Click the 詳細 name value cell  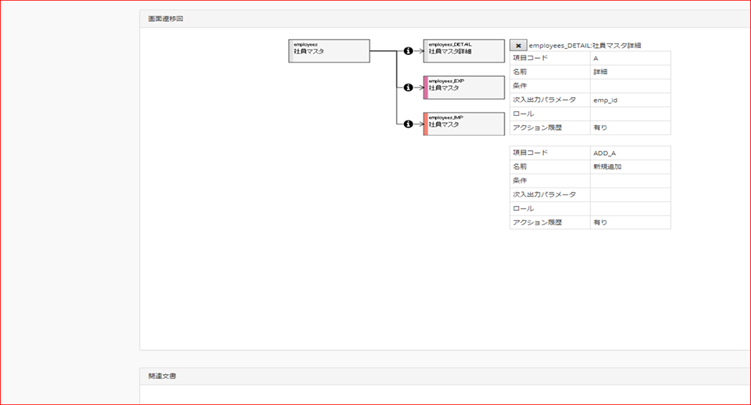pyautogui.click(x=630, y=73)
